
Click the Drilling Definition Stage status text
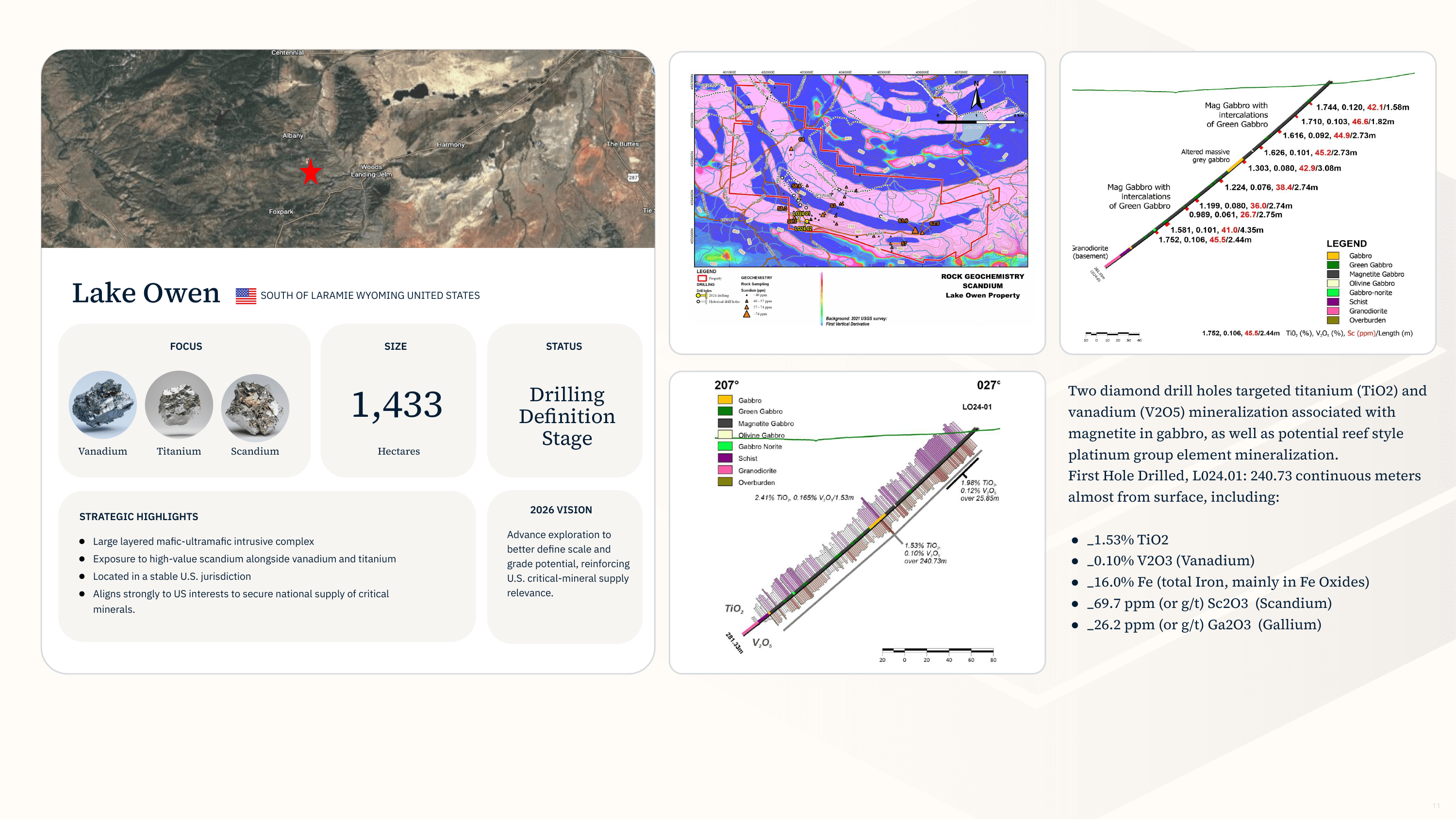(566, 416)
